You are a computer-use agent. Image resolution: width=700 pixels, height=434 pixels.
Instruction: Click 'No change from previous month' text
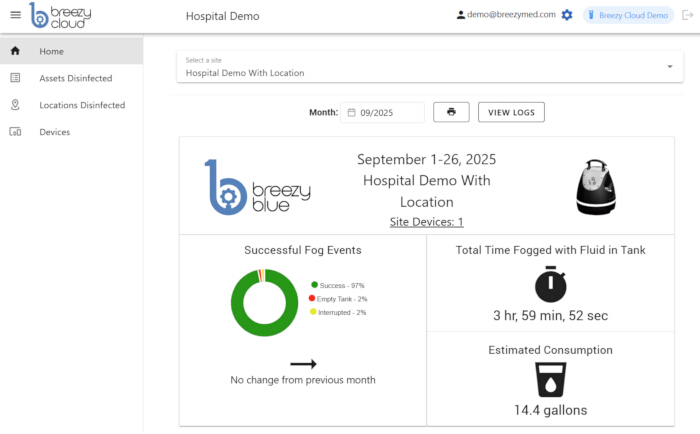303,380
